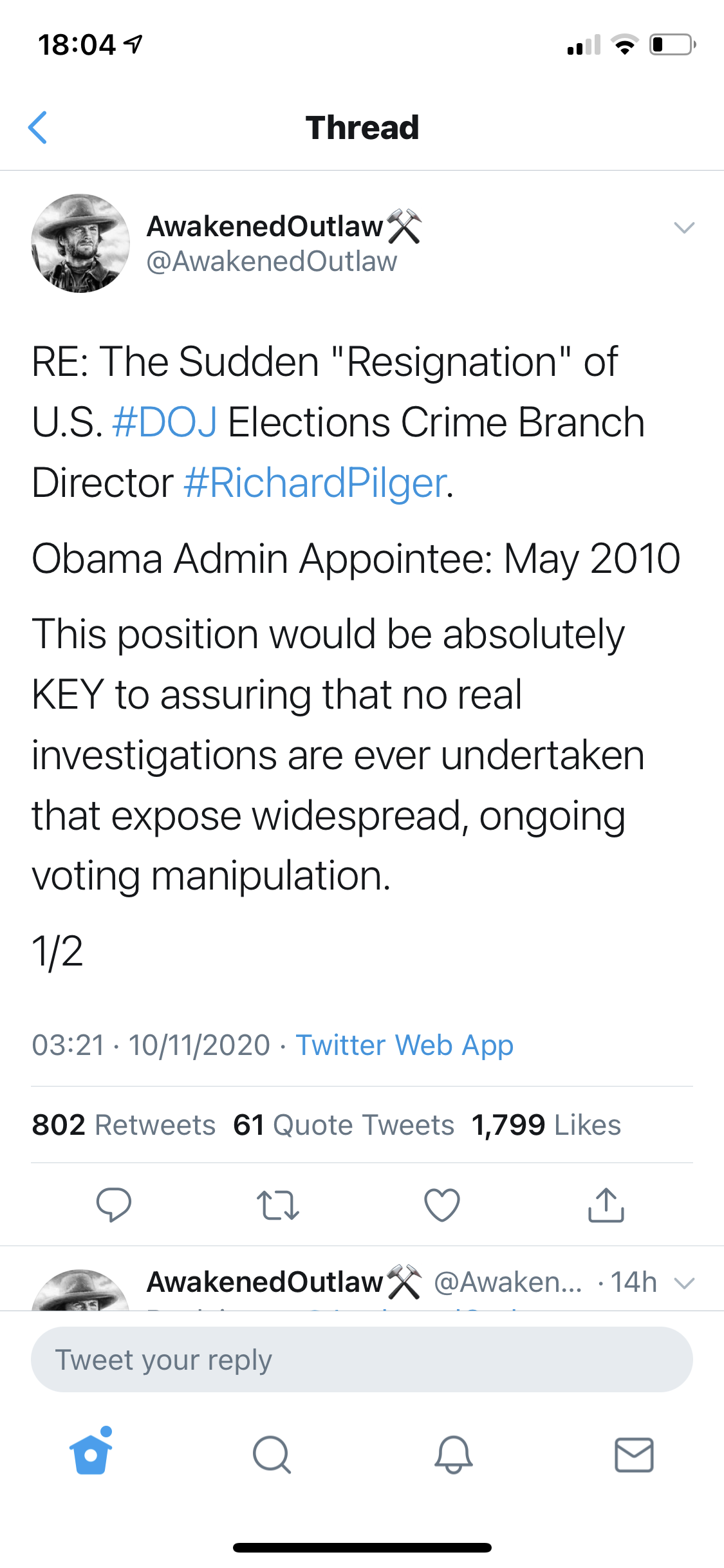This screenshot has width=724, height=1568.
Task: Tap the back arrow icon
Action: (39, 127)
